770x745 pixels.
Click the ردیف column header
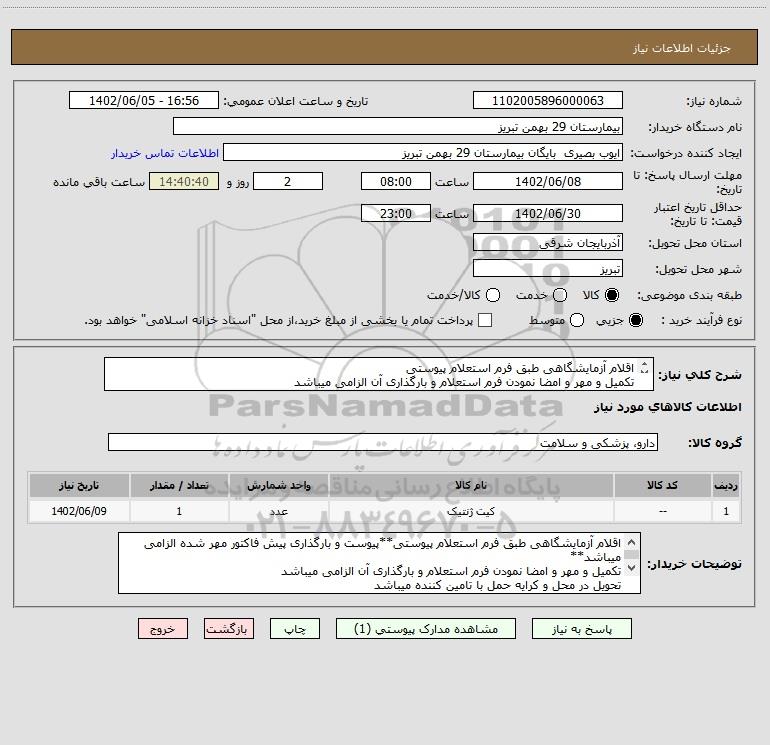[726, 485]
